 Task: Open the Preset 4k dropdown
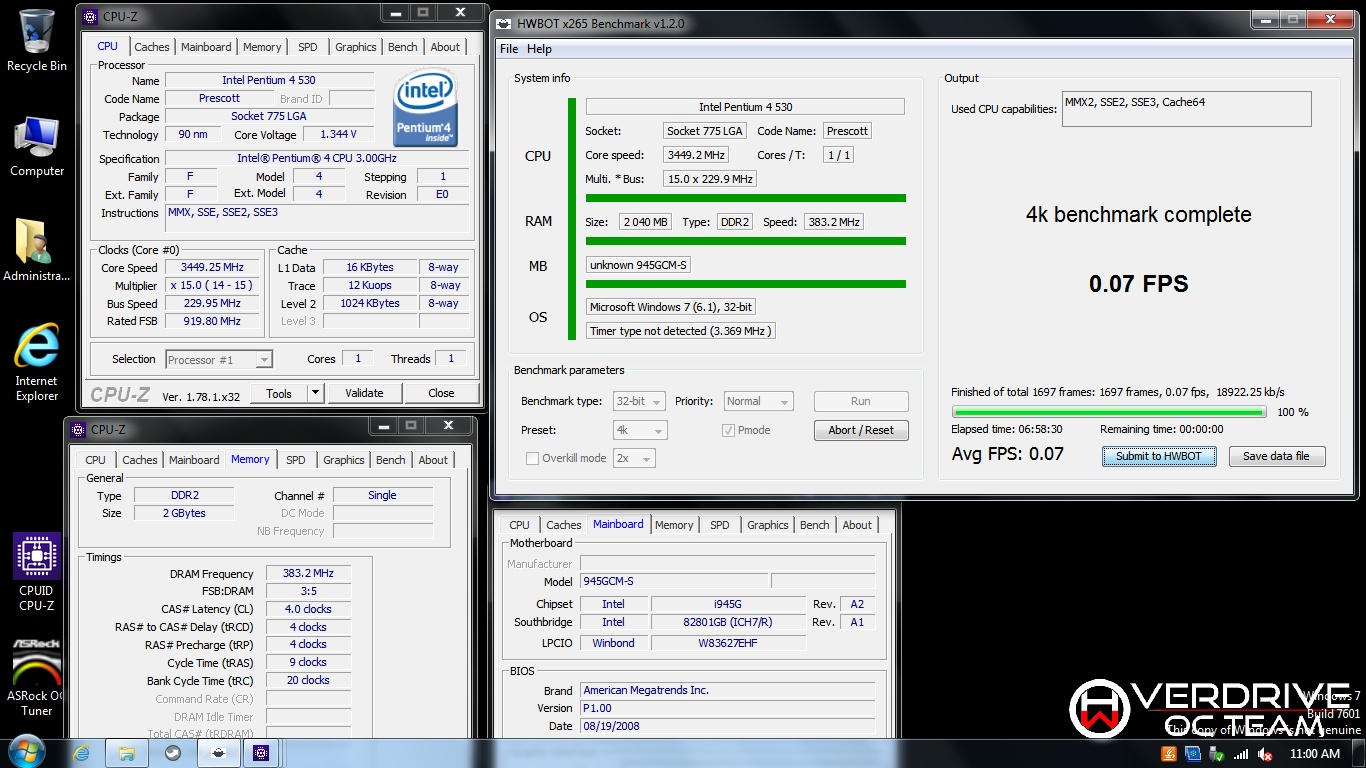[x=640, y=430]
